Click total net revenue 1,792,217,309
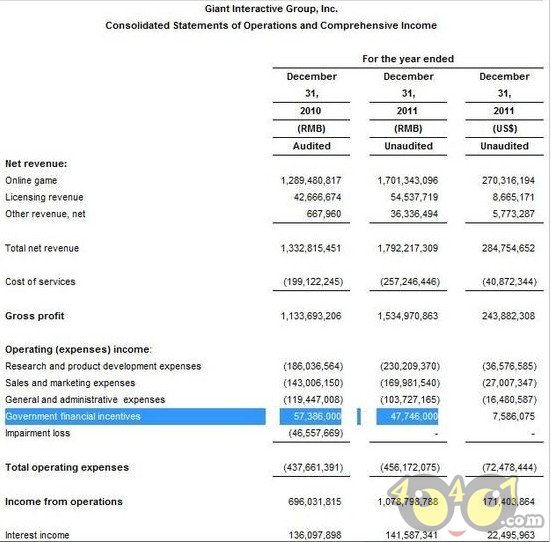The height and width of the screenshot is (542, 551). click(408, 248)
